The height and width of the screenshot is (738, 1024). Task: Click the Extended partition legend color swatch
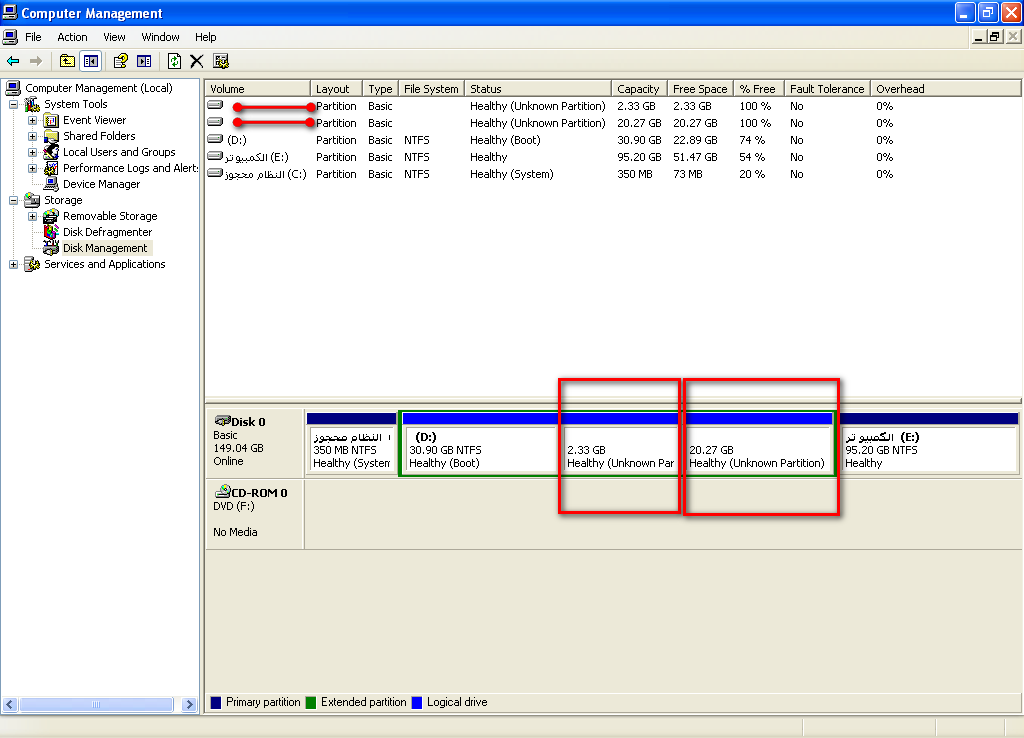tap(311, 703)
